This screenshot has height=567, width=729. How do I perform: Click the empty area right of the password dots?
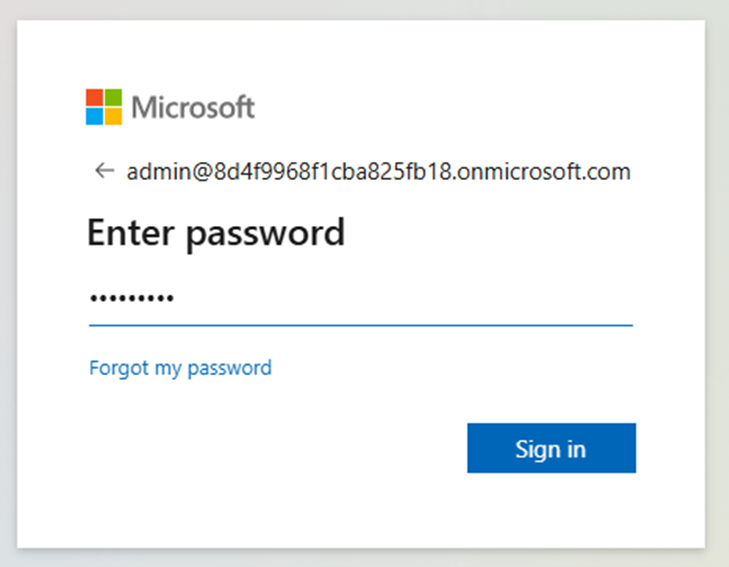click(404, 298)
